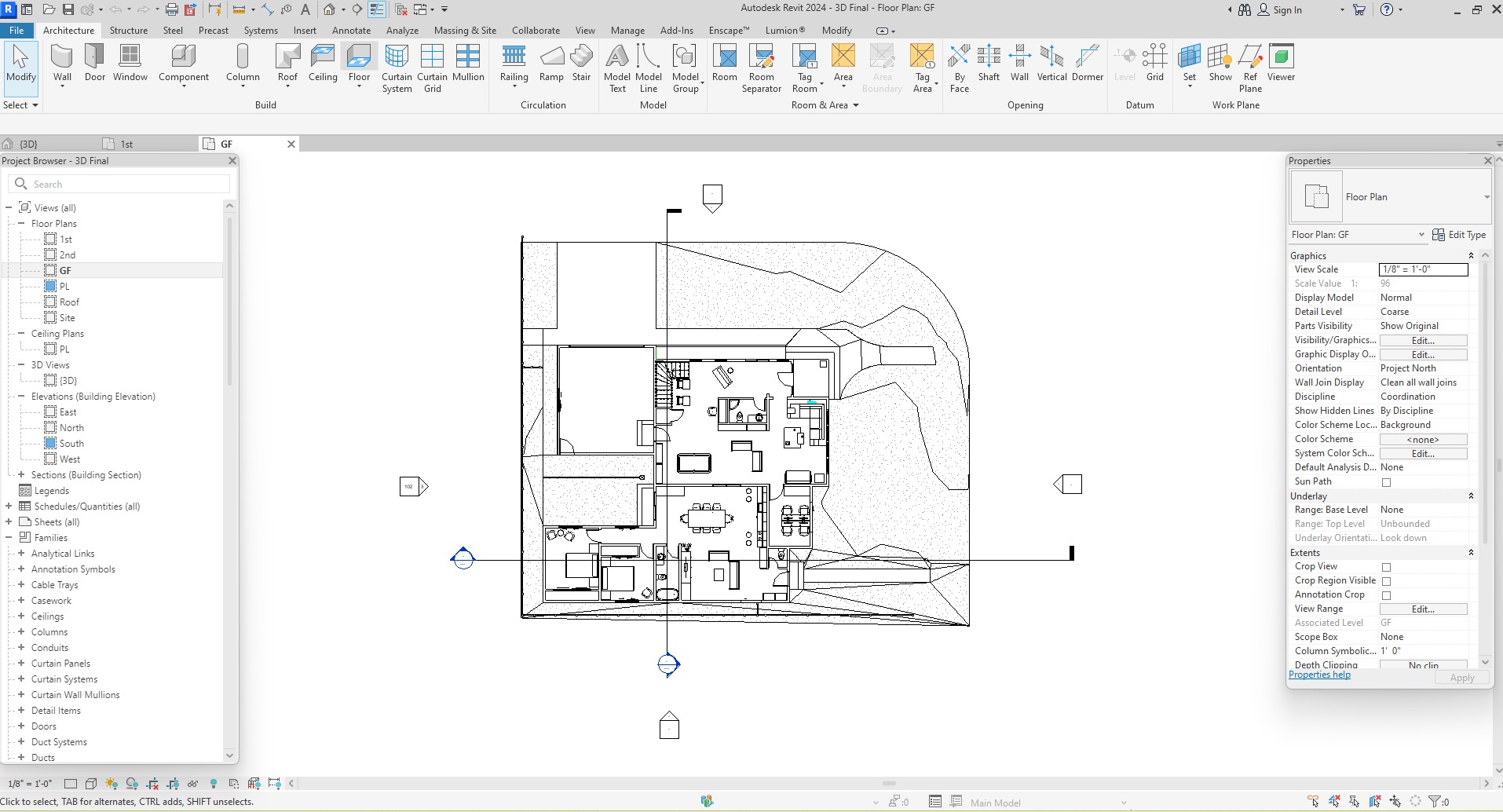1503x812 pixels.
Task: Start the Stair tool
Action: coord(581,63)
